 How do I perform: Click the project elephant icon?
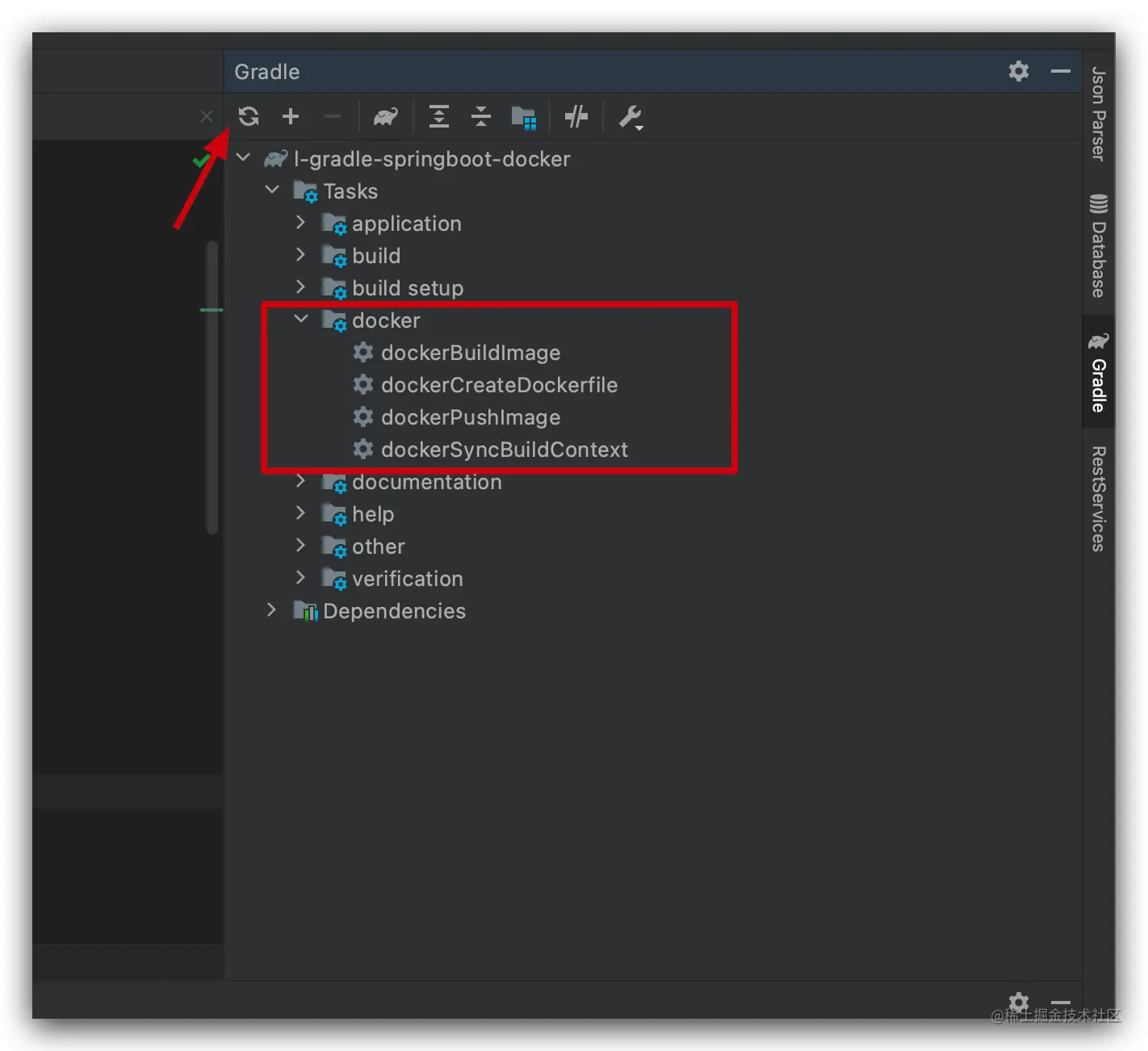276,158
